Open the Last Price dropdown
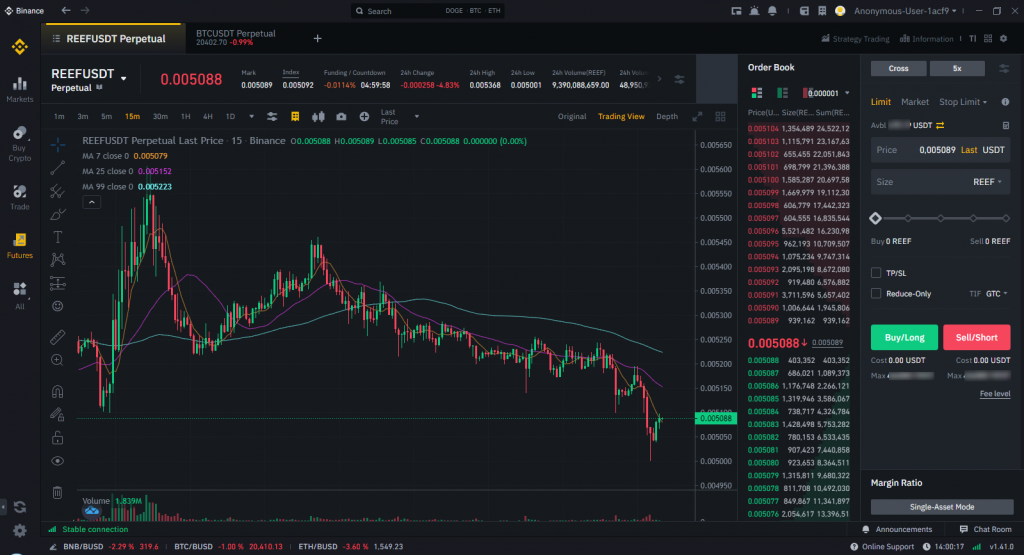This screenshot has width=1024, height=555. point(399,117)
